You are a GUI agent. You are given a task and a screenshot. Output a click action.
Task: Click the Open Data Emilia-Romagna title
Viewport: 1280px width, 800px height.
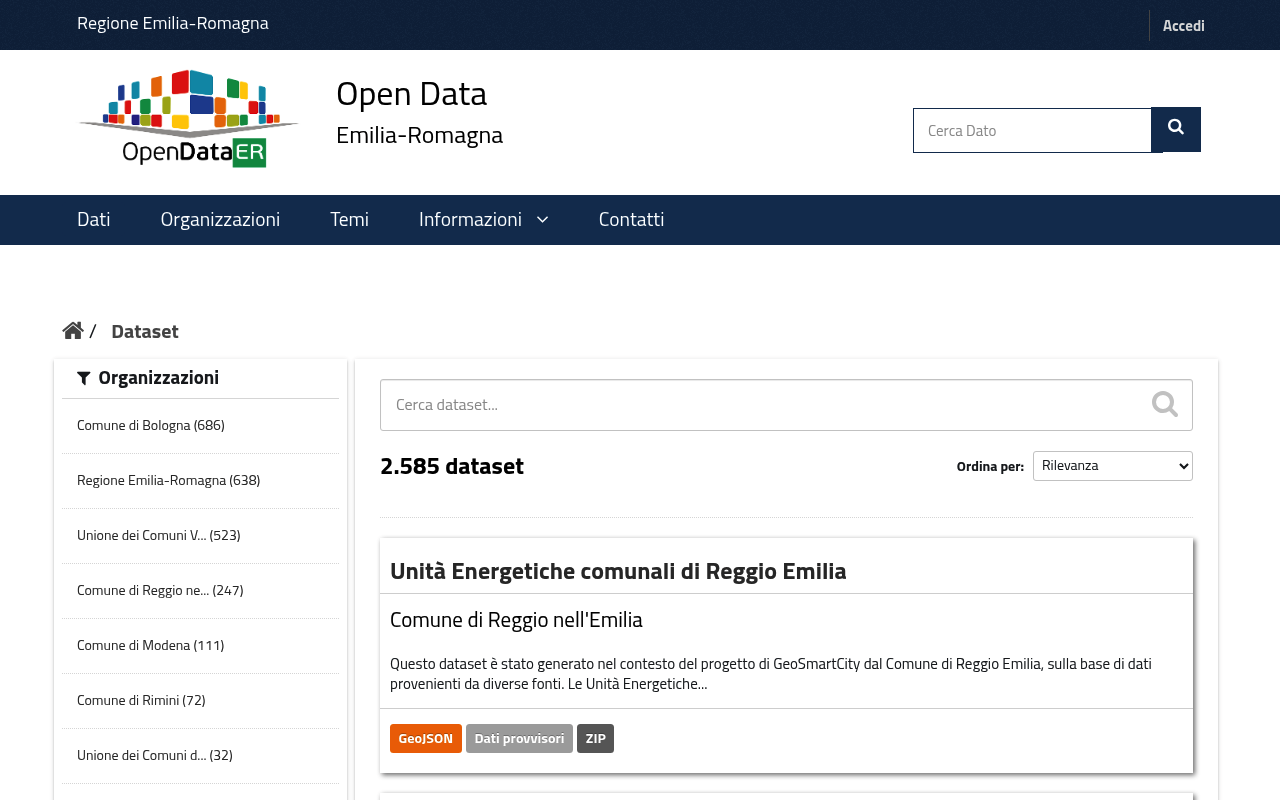(419, 111)
